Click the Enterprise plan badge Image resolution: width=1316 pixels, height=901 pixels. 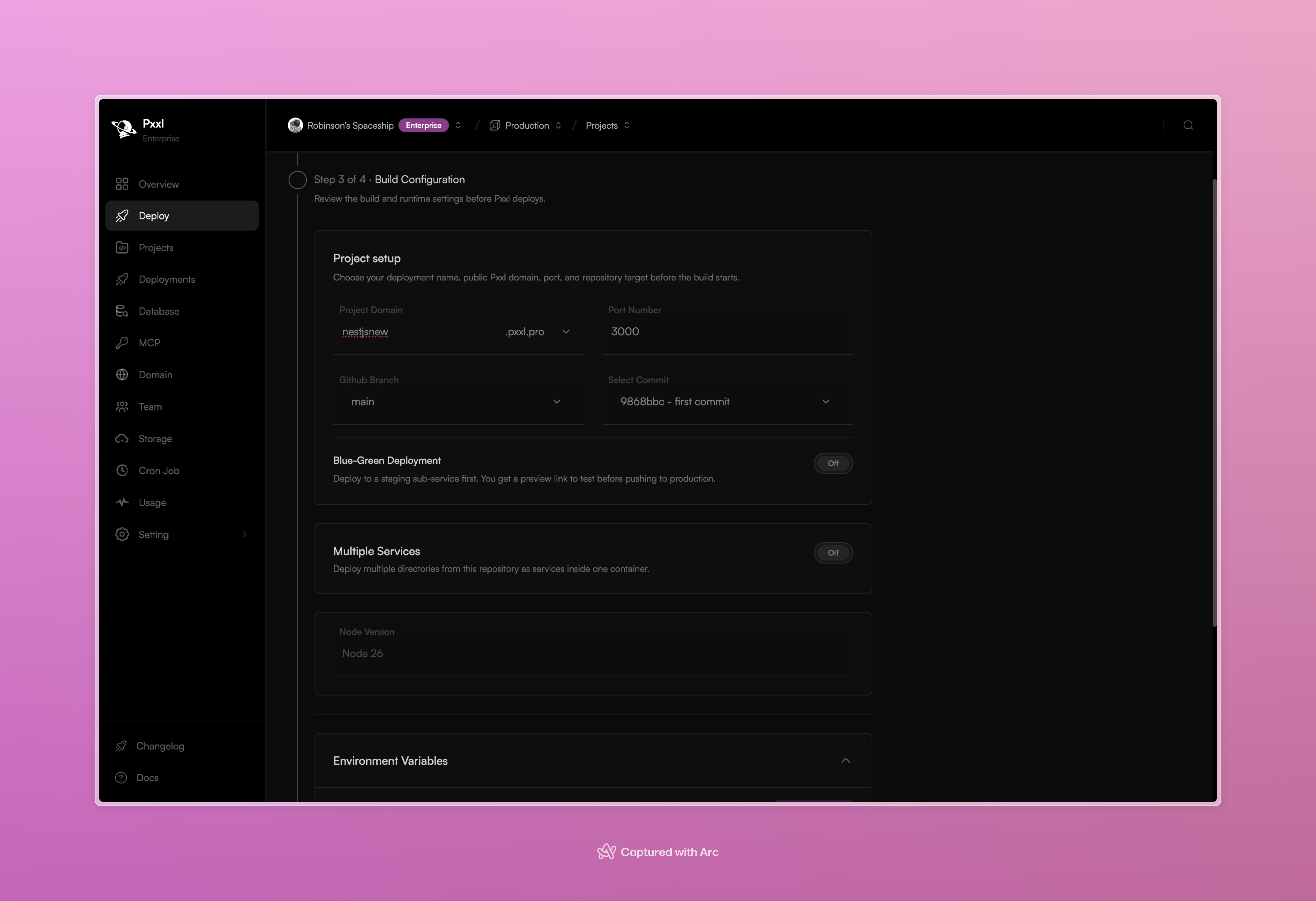[x=424, y=125]
